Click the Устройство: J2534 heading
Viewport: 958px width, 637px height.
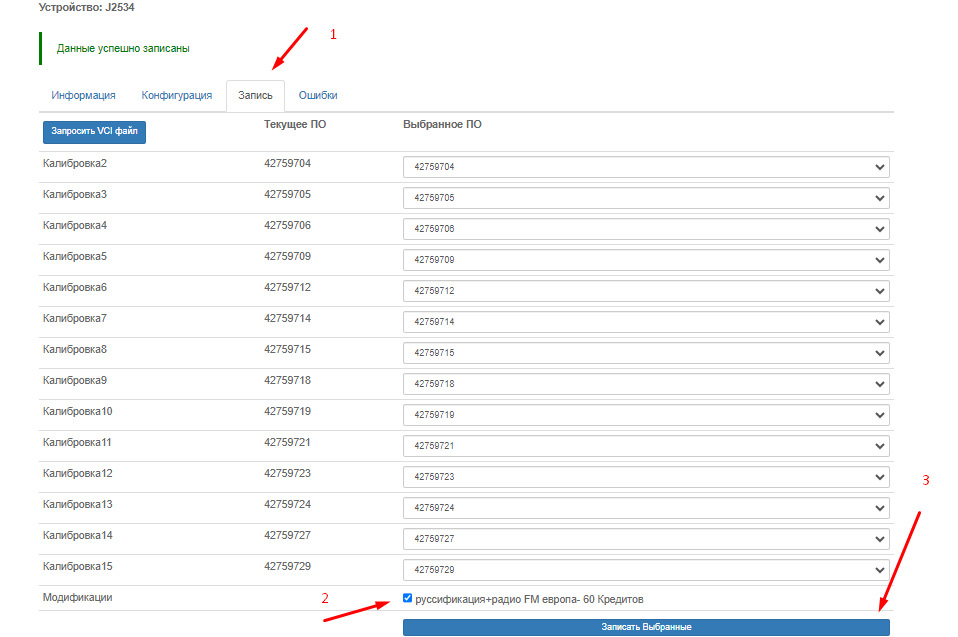[x=86, y=7]
